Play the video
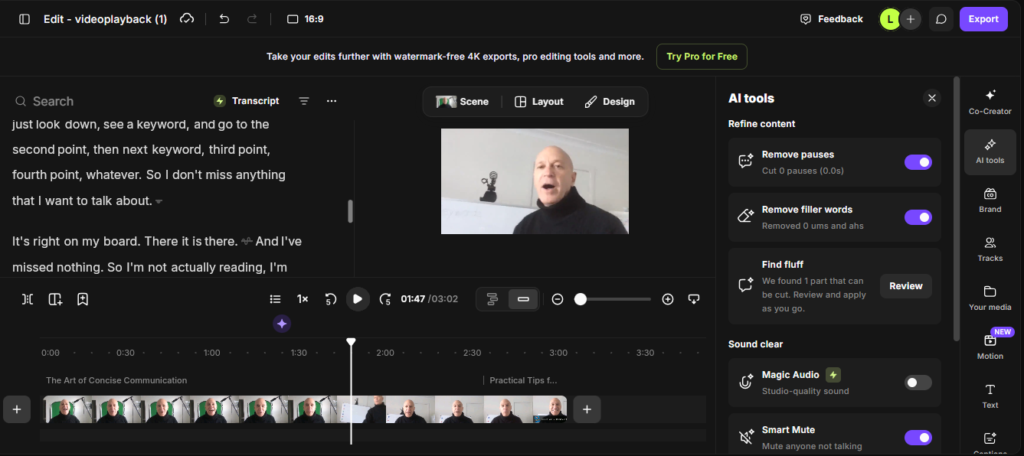Image resolution: width=1024 pixels, height=456 pixels. click(x=357, y=299)
